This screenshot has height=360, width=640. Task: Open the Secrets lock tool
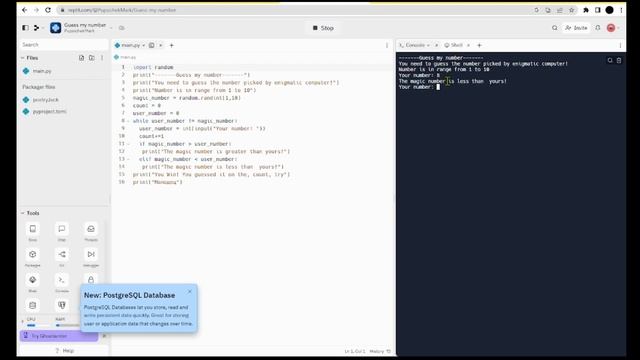[x=91, y=280]
